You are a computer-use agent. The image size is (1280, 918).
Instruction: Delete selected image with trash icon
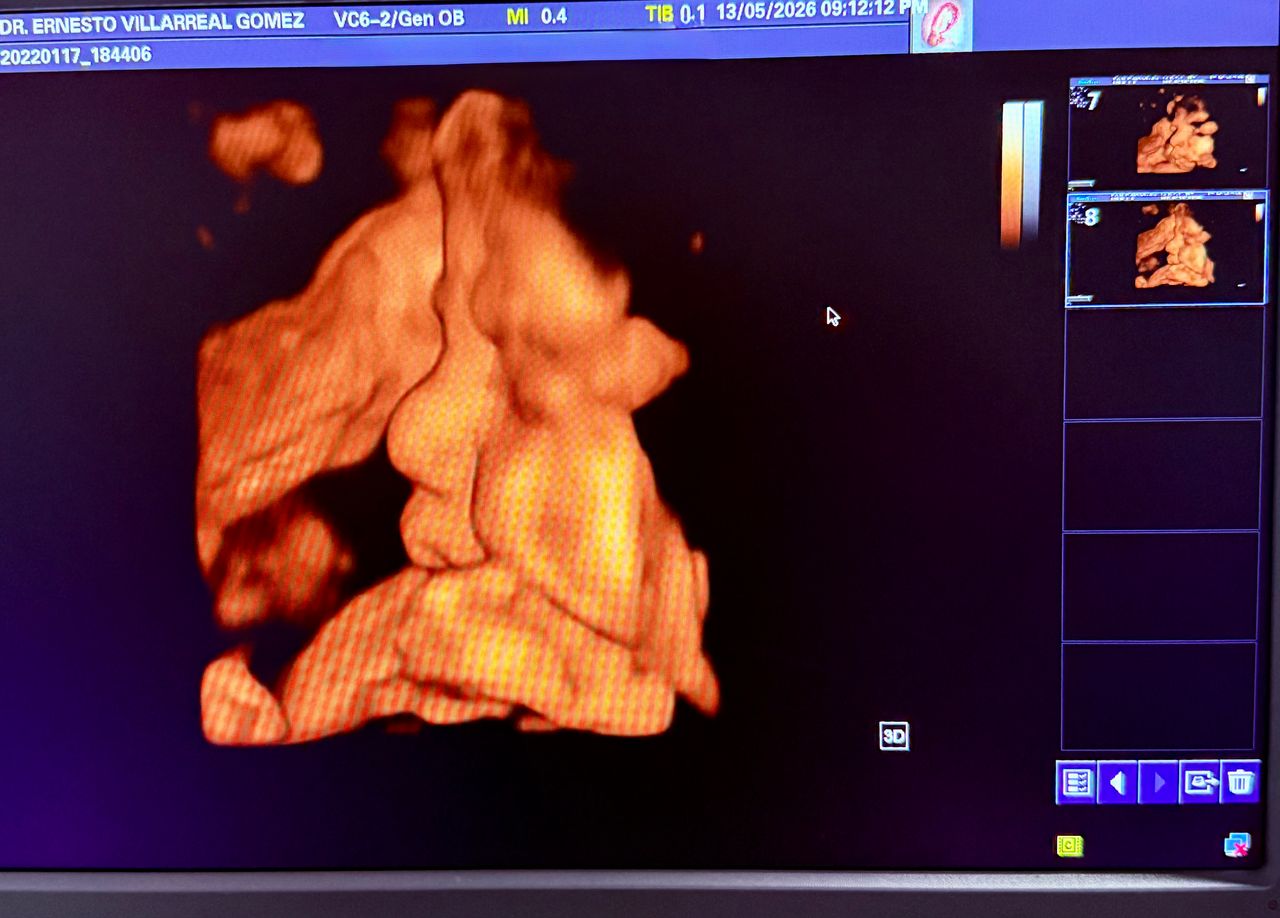point(1240,782)
